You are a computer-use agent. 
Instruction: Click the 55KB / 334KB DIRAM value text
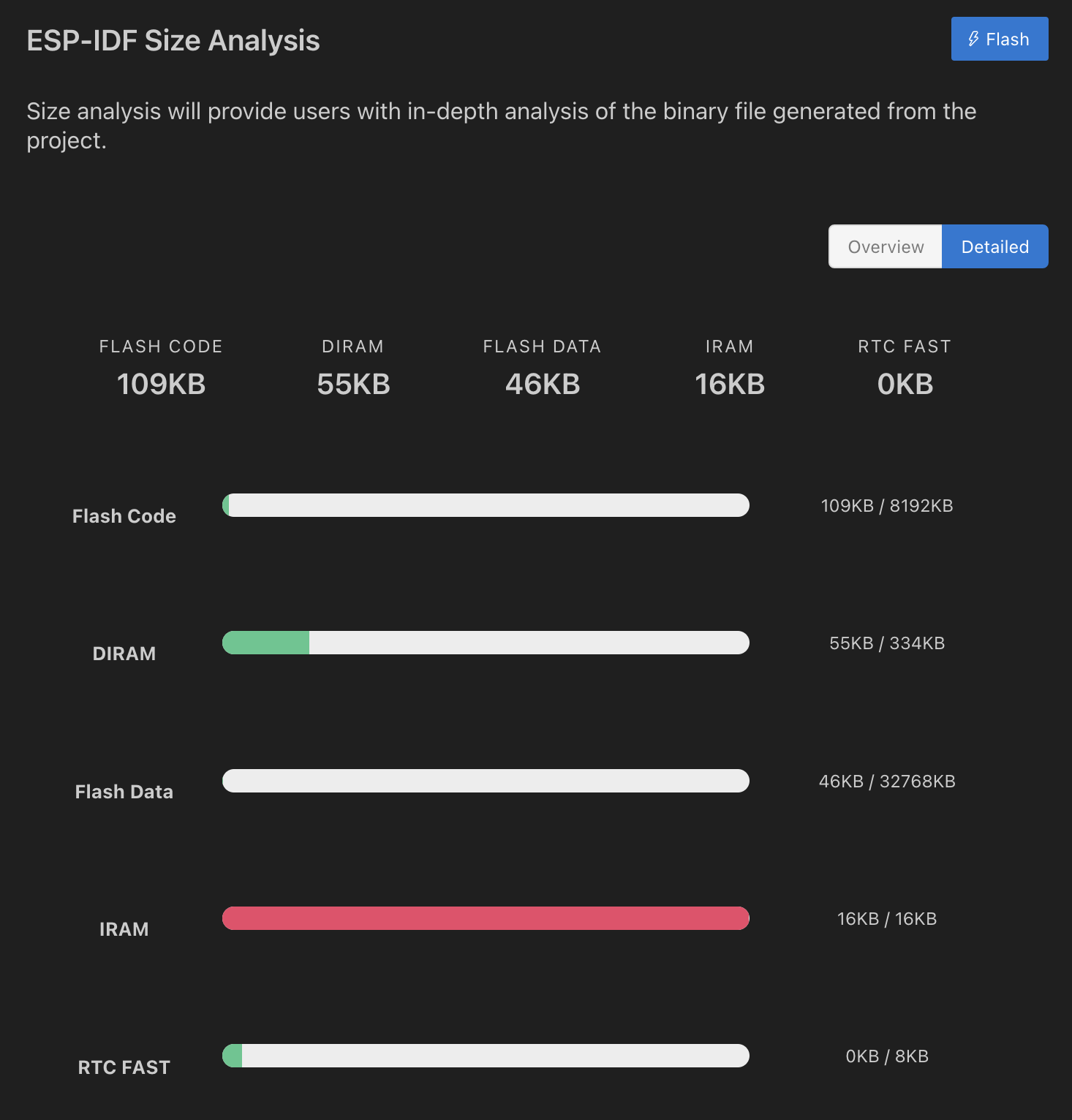(887, 643)
